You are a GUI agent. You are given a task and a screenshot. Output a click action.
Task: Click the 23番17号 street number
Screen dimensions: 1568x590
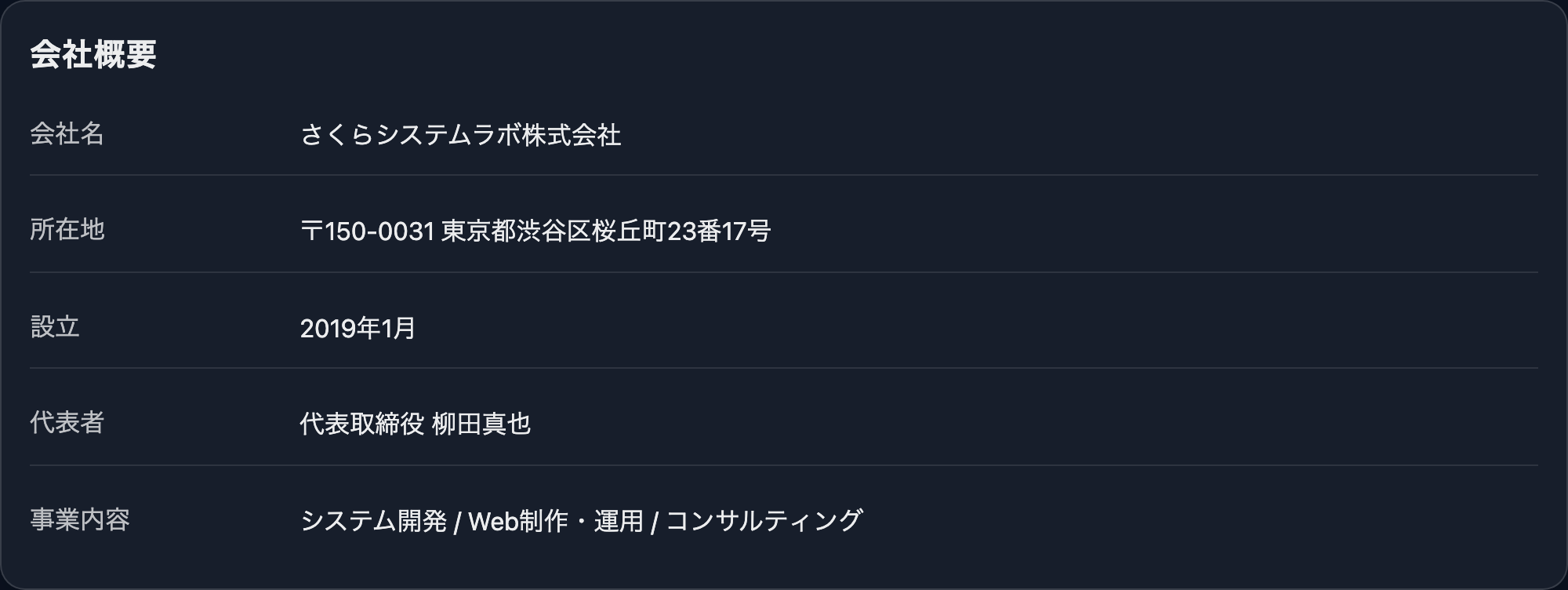(719, 231)
